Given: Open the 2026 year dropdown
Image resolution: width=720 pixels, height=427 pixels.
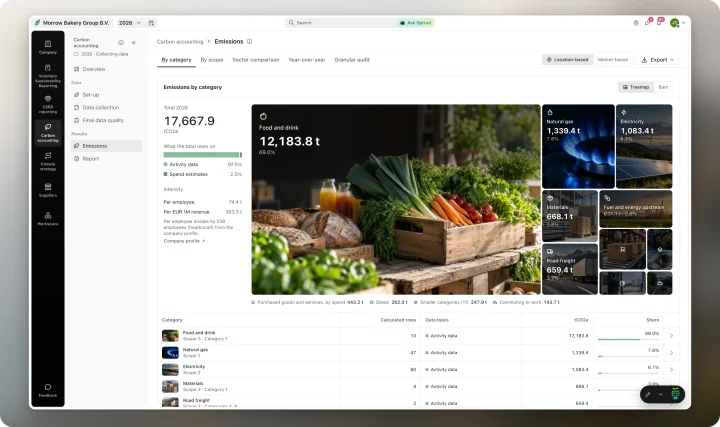Looking at the screenshot, I should 129,22.
